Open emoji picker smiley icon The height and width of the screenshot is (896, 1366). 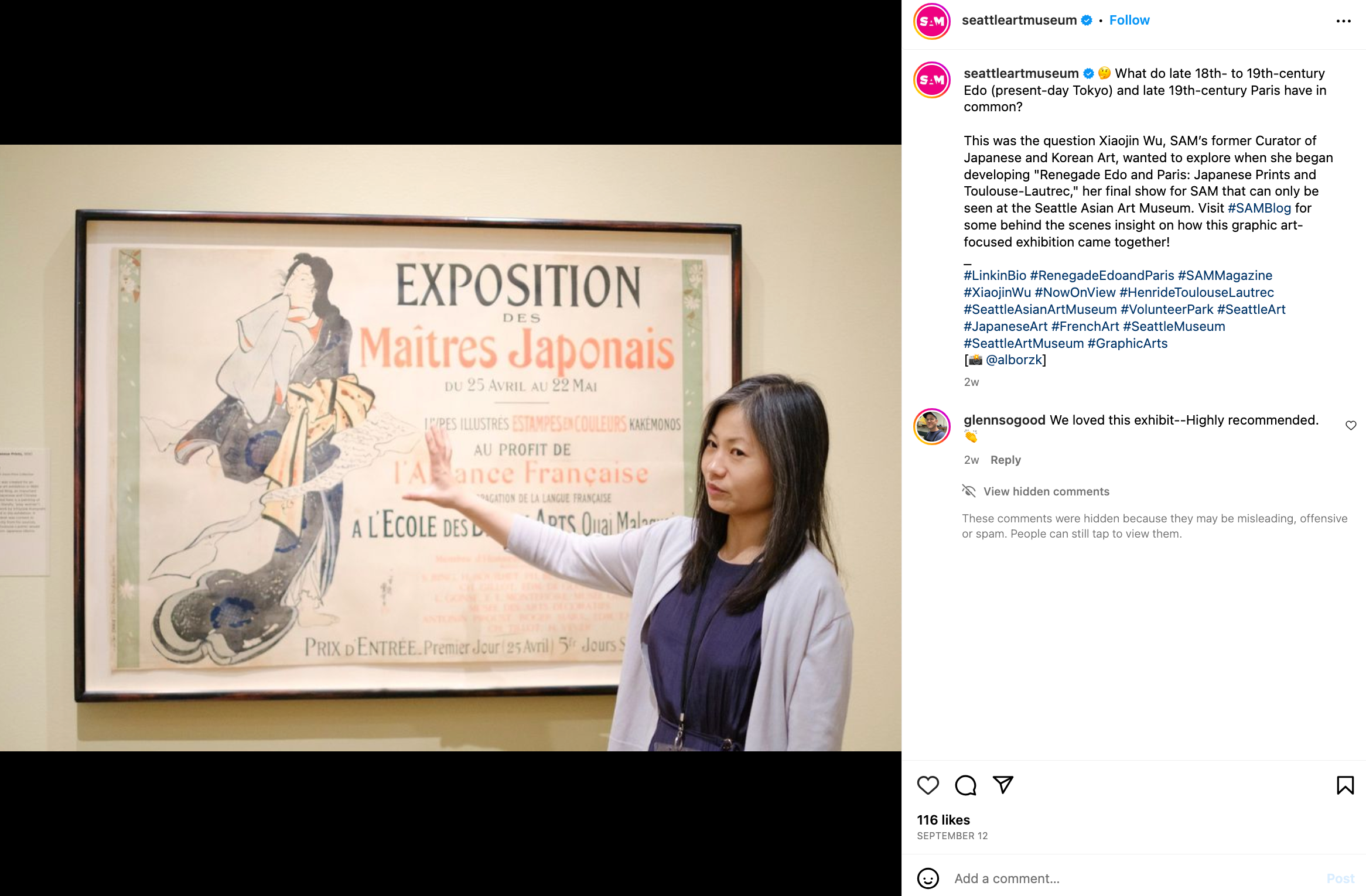pyautogui.click(x=928, y=878)
